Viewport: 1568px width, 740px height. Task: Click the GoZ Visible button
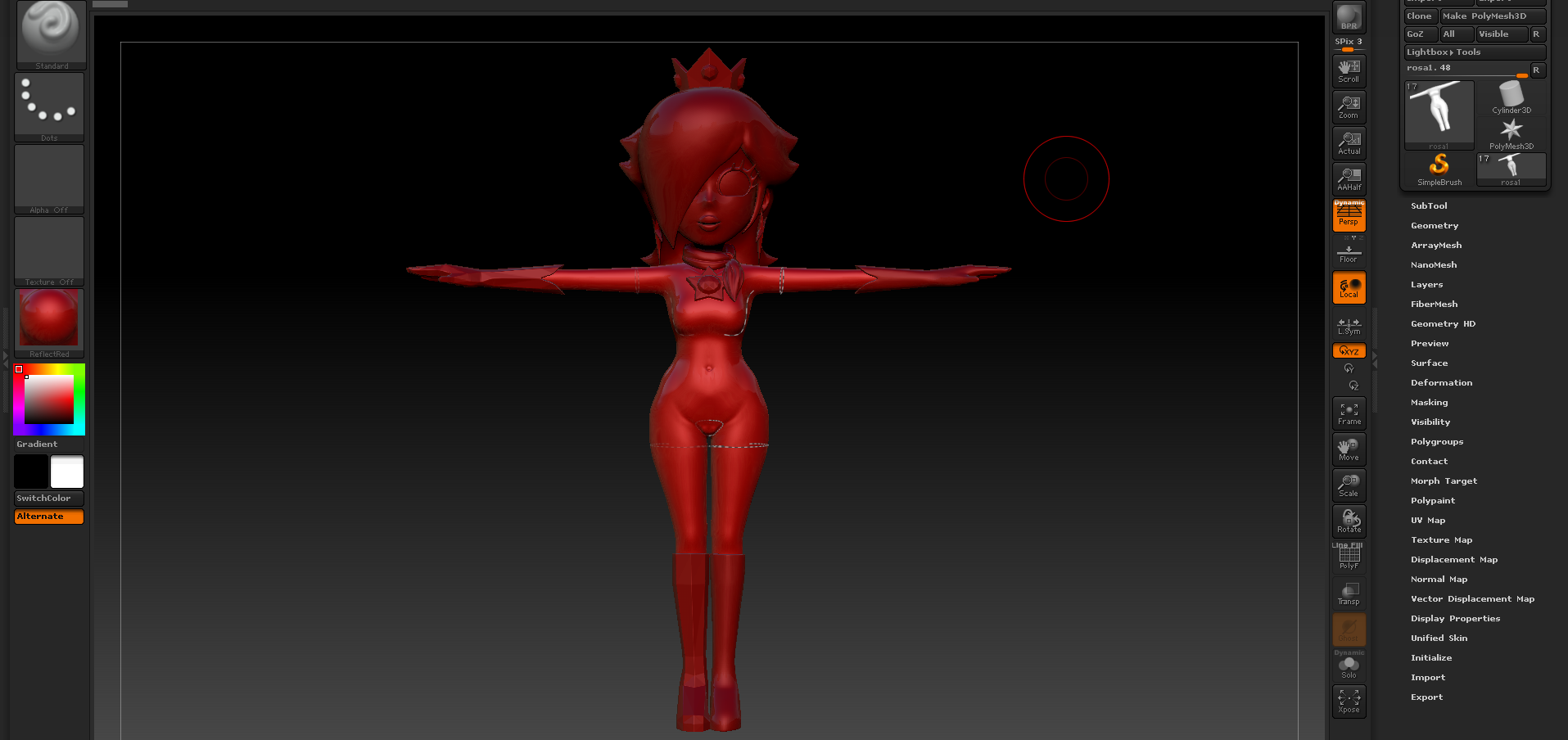(x=1502, y=34)
